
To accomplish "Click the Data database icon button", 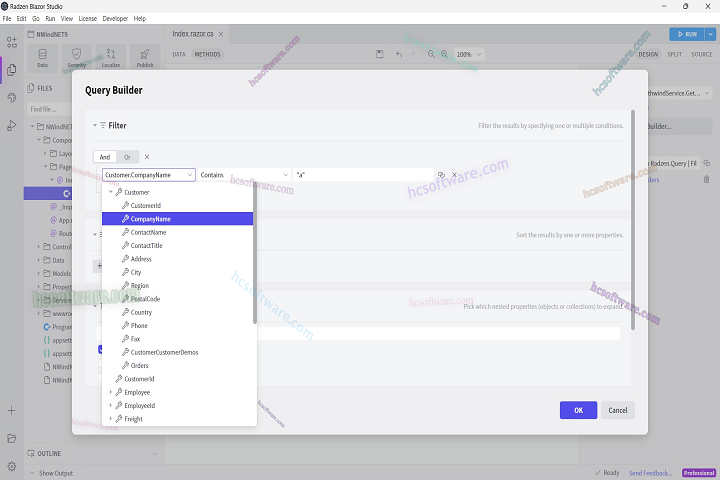I will point(43,57).
